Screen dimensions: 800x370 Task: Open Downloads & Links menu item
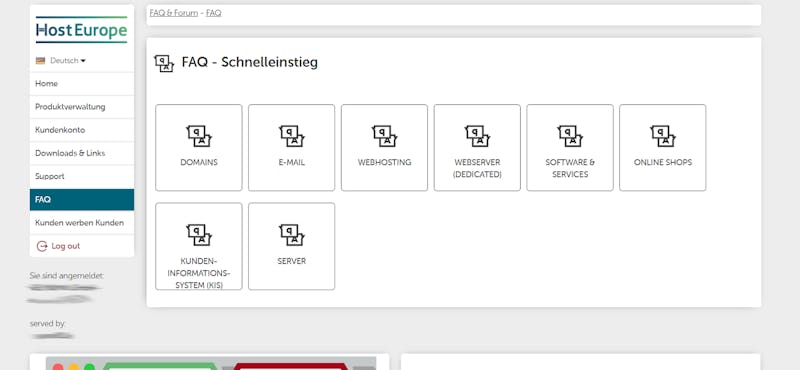coord(82,153)
